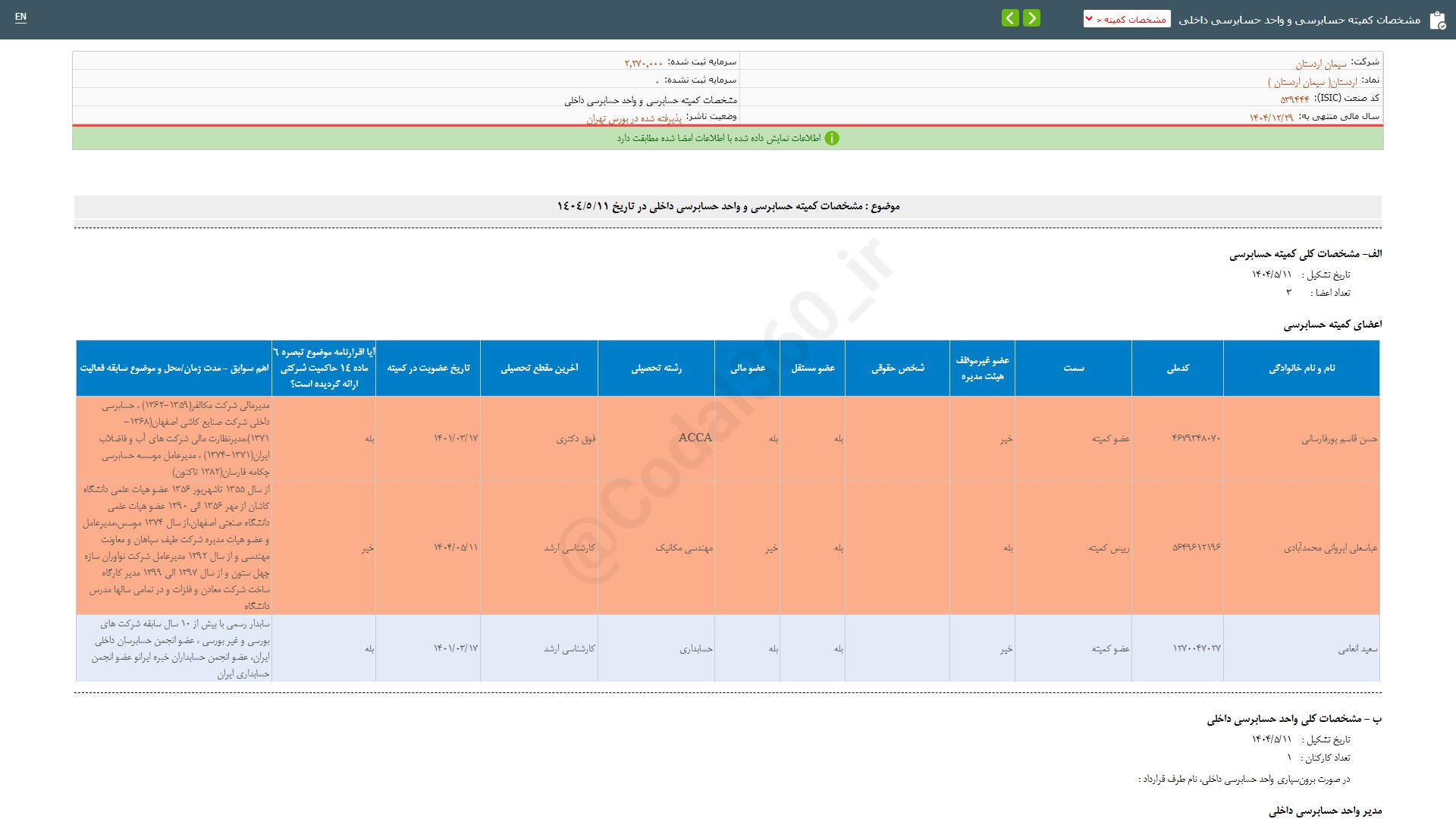This screenshot has height=819, width=1456.
Task: Select the عباسعلی ایروانی محمدآبادی name cell
Action: [x=1330, y=548]
